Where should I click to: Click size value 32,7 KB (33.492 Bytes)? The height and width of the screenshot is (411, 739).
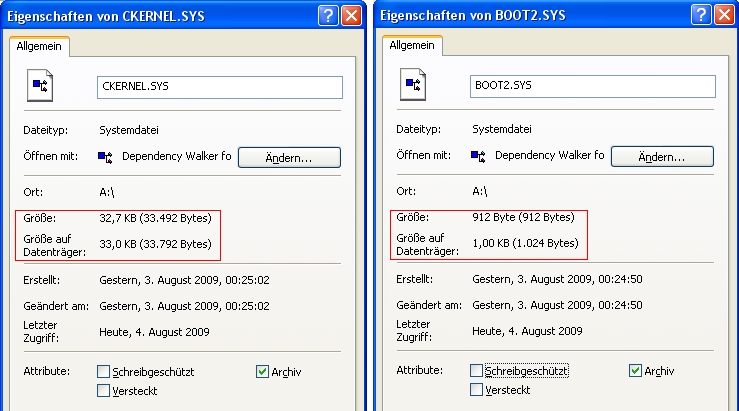click(x=156, y=218)
